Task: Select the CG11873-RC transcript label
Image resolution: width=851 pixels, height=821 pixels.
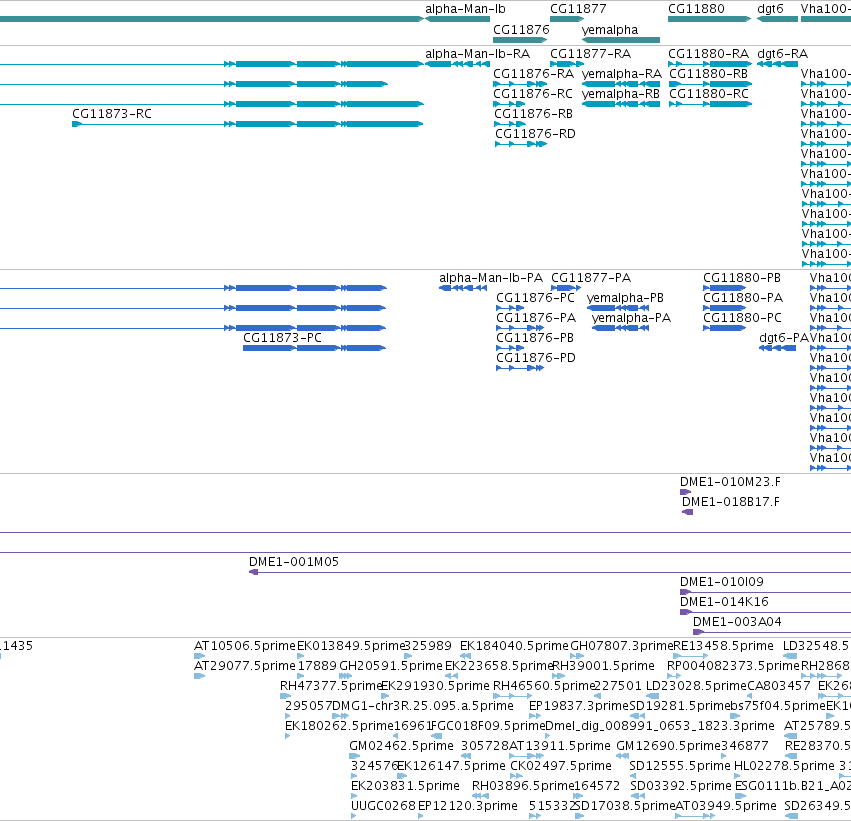Action: click(x=112, y=114)
